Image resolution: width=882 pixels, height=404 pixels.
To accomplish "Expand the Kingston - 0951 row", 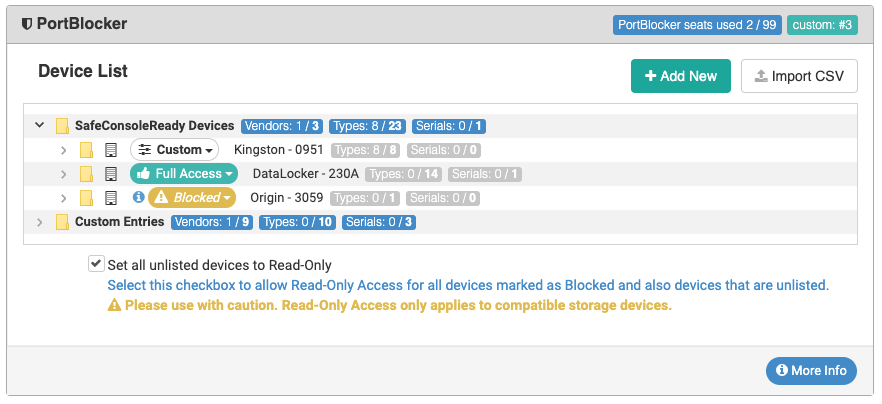I will point(64,150).
